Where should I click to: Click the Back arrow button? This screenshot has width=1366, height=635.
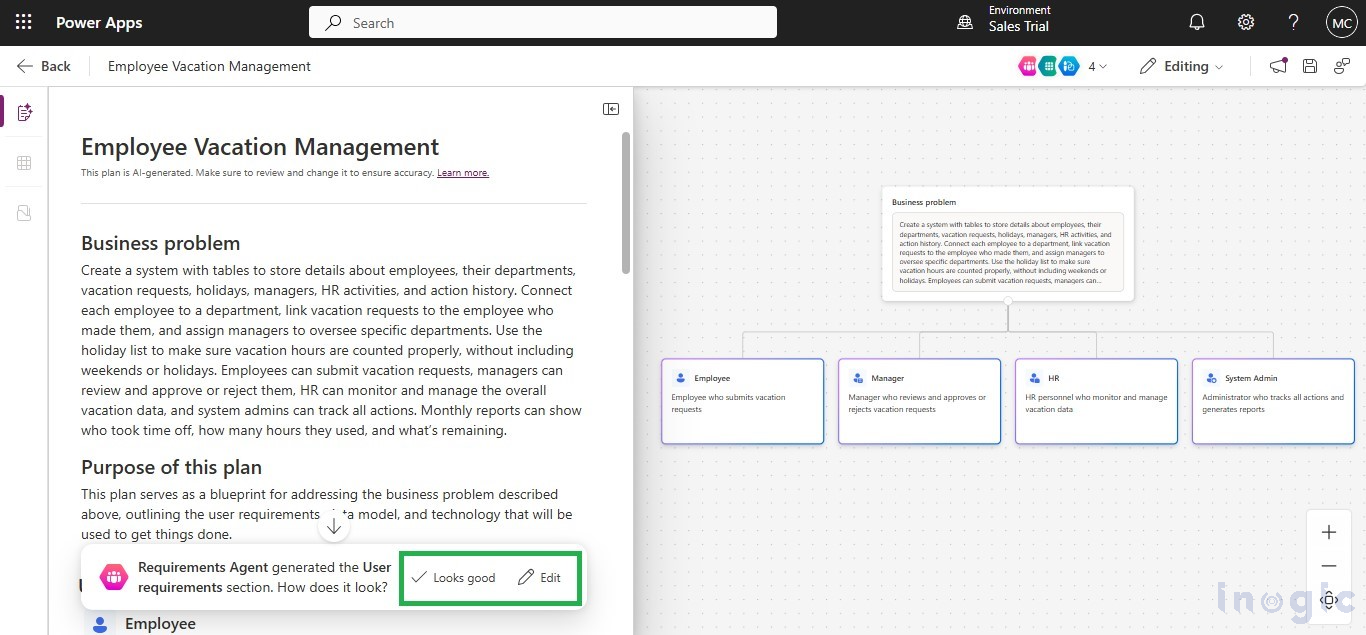44,66
